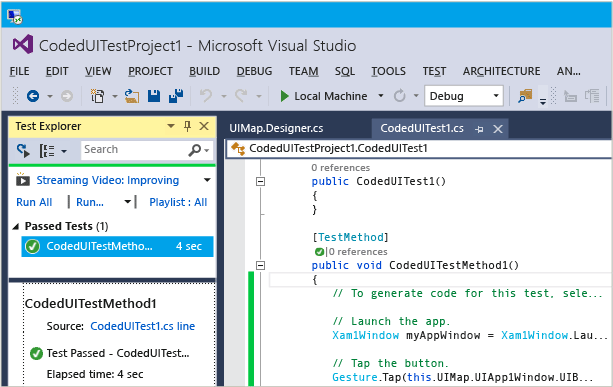The width and height of the screenshot is (613, 387).
Task: Open the Navigate Backward history dropdown
Action: click(50, 96)
